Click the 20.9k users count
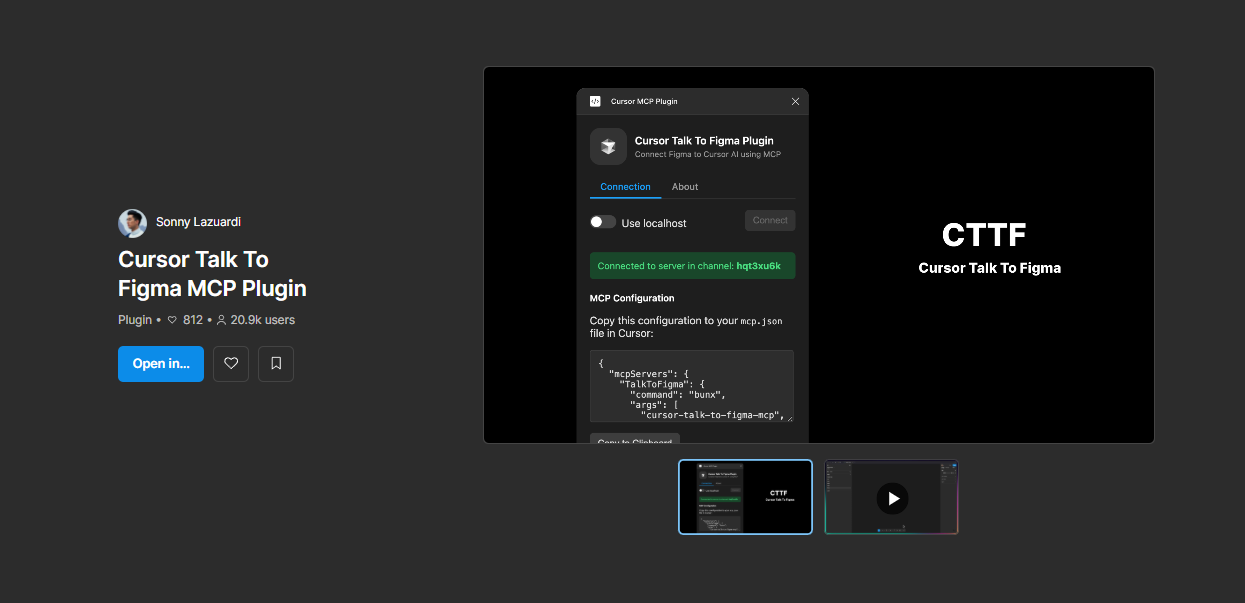 [x=256, y=320]
